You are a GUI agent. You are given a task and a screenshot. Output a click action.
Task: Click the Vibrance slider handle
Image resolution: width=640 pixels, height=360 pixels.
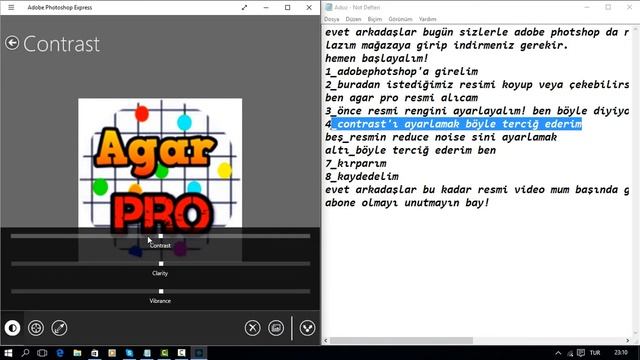click(x=161, y=291)
